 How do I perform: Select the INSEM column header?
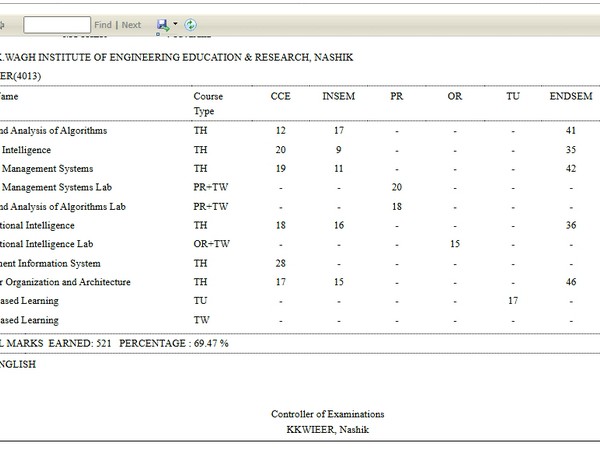coord(338,96)
